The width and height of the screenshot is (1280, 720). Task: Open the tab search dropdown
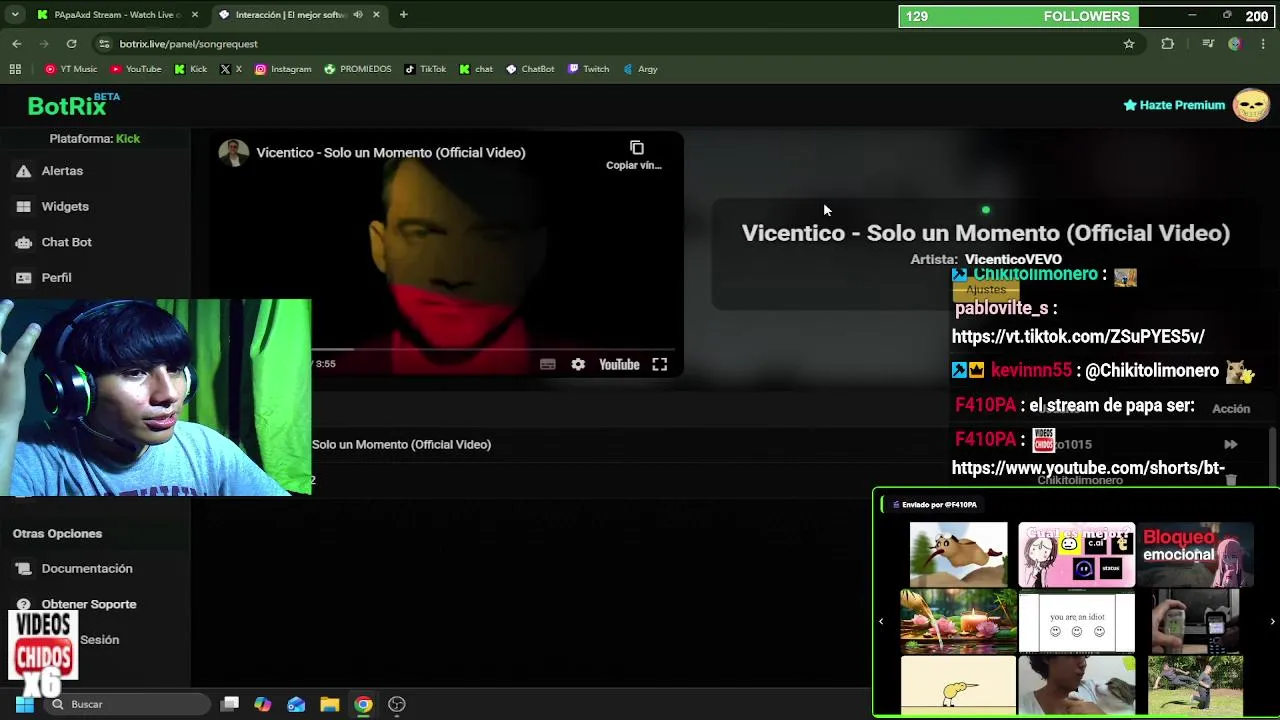click(15, 15)
